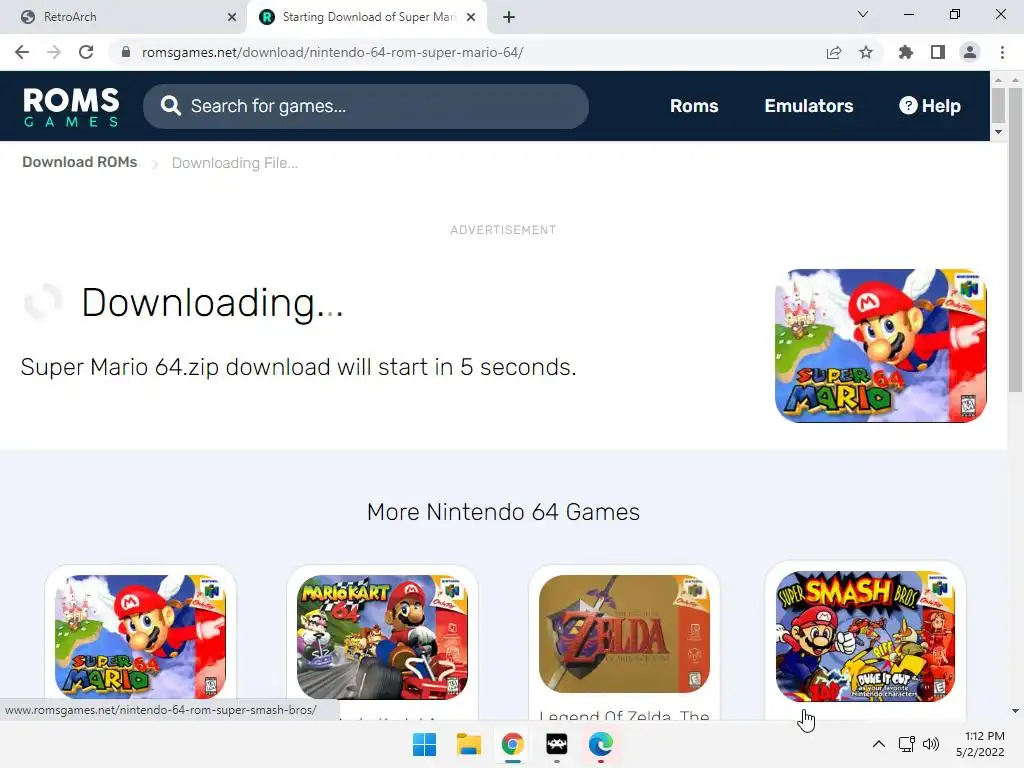Open the Roms menu
Screen dimensions: 1024x768
tap(694, 106)
